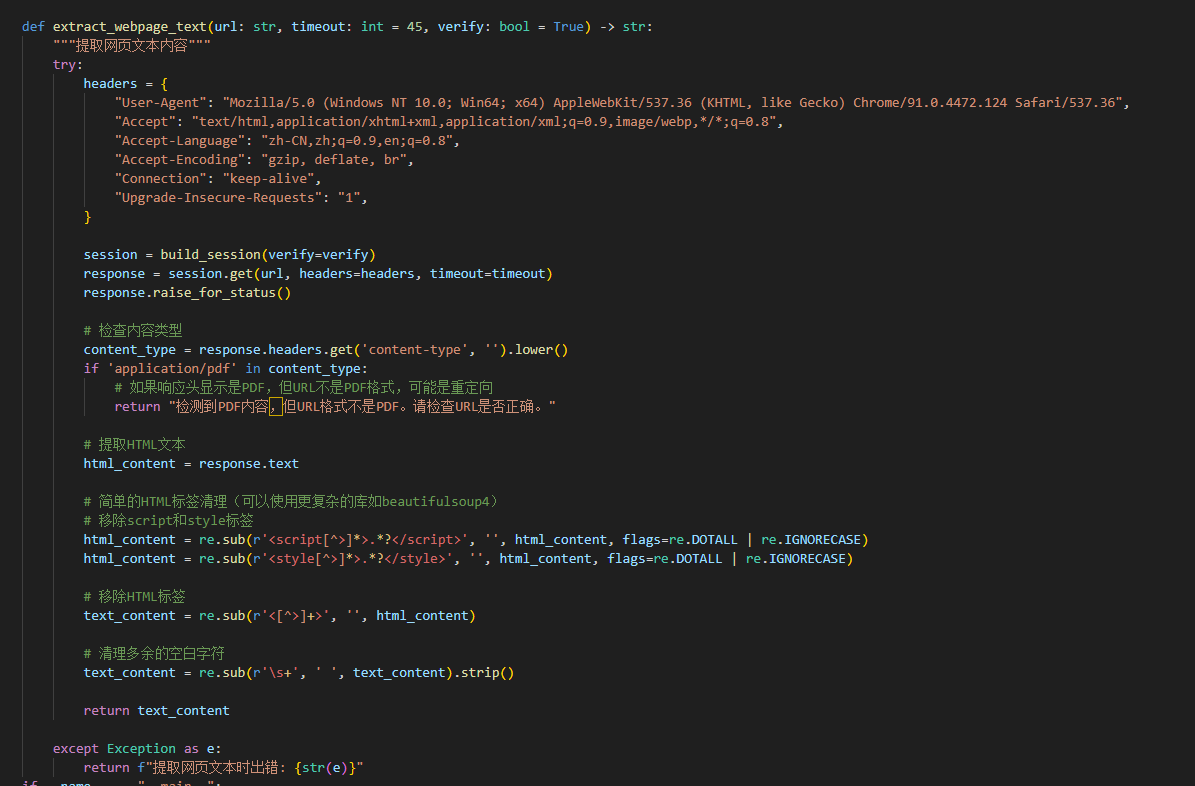Click the comment '# 移除script和style标签'

168,521
